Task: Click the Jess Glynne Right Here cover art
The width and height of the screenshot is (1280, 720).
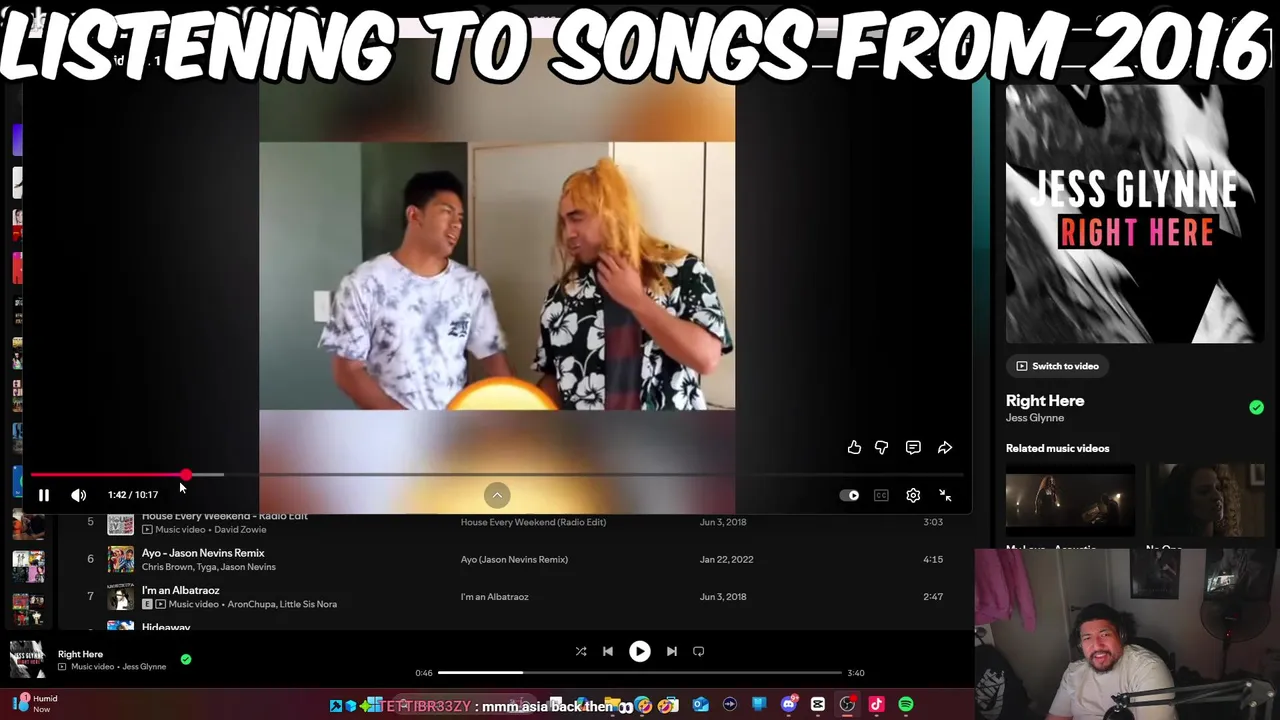Action: [1135, 214]
